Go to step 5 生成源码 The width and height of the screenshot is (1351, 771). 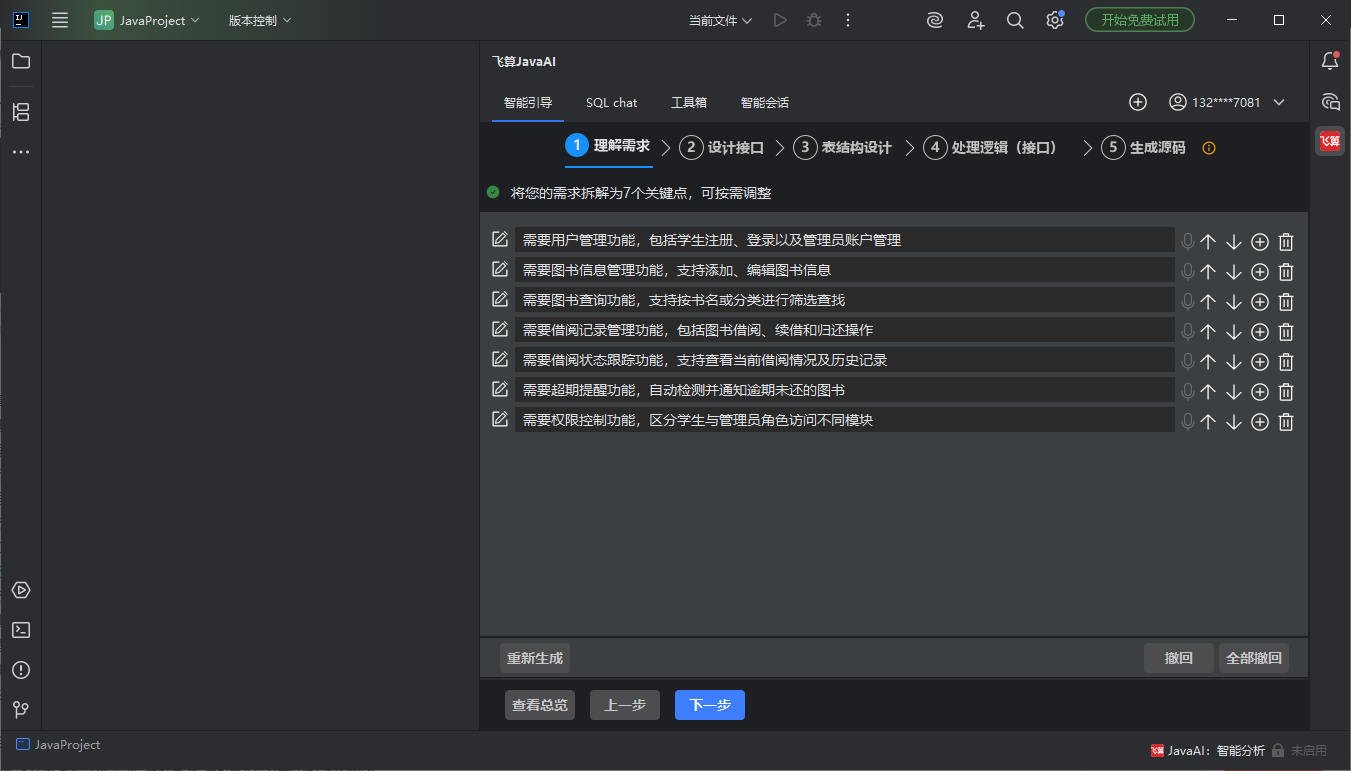[x=1143, y=147]
